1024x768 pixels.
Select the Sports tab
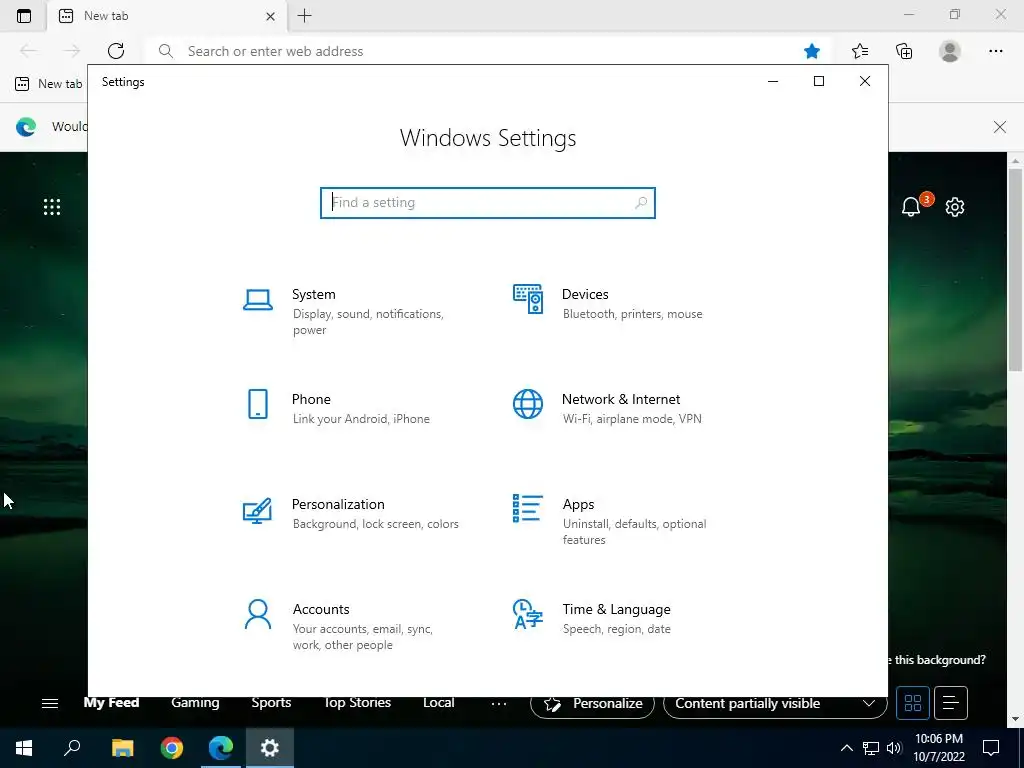tap(271, 703)
